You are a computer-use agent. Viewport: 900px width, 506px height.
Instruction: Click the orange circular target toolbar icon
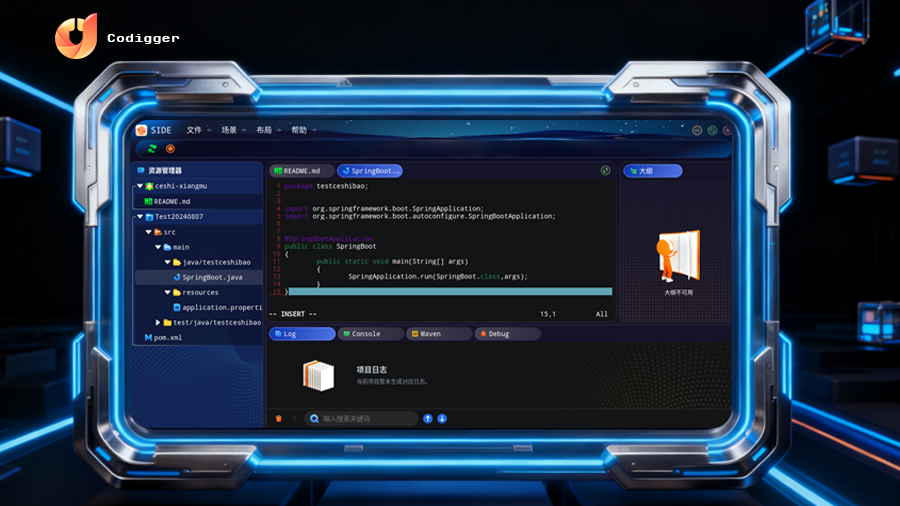pos(170,149)
